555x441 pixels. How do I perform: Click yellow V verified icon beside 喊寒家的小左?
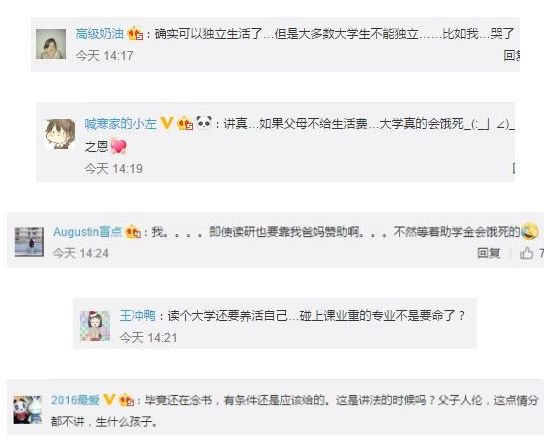click(167, 123)
